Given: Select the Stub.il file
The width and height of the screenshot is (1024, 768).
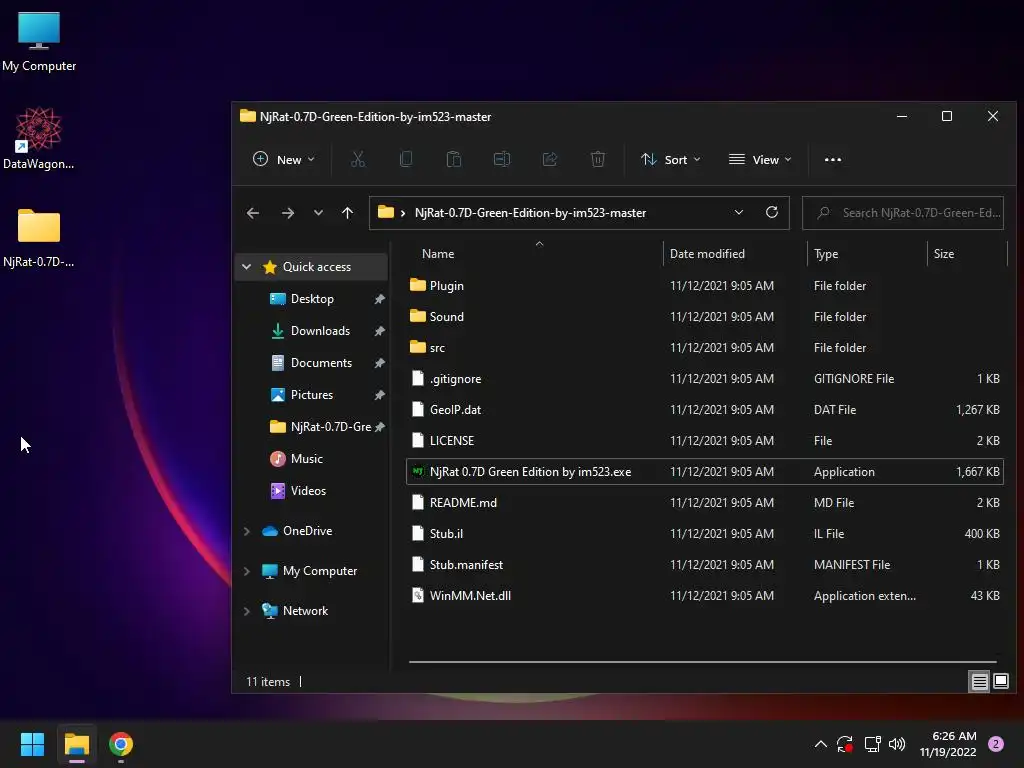Looking at the screenshot, I should coord(705,534).
